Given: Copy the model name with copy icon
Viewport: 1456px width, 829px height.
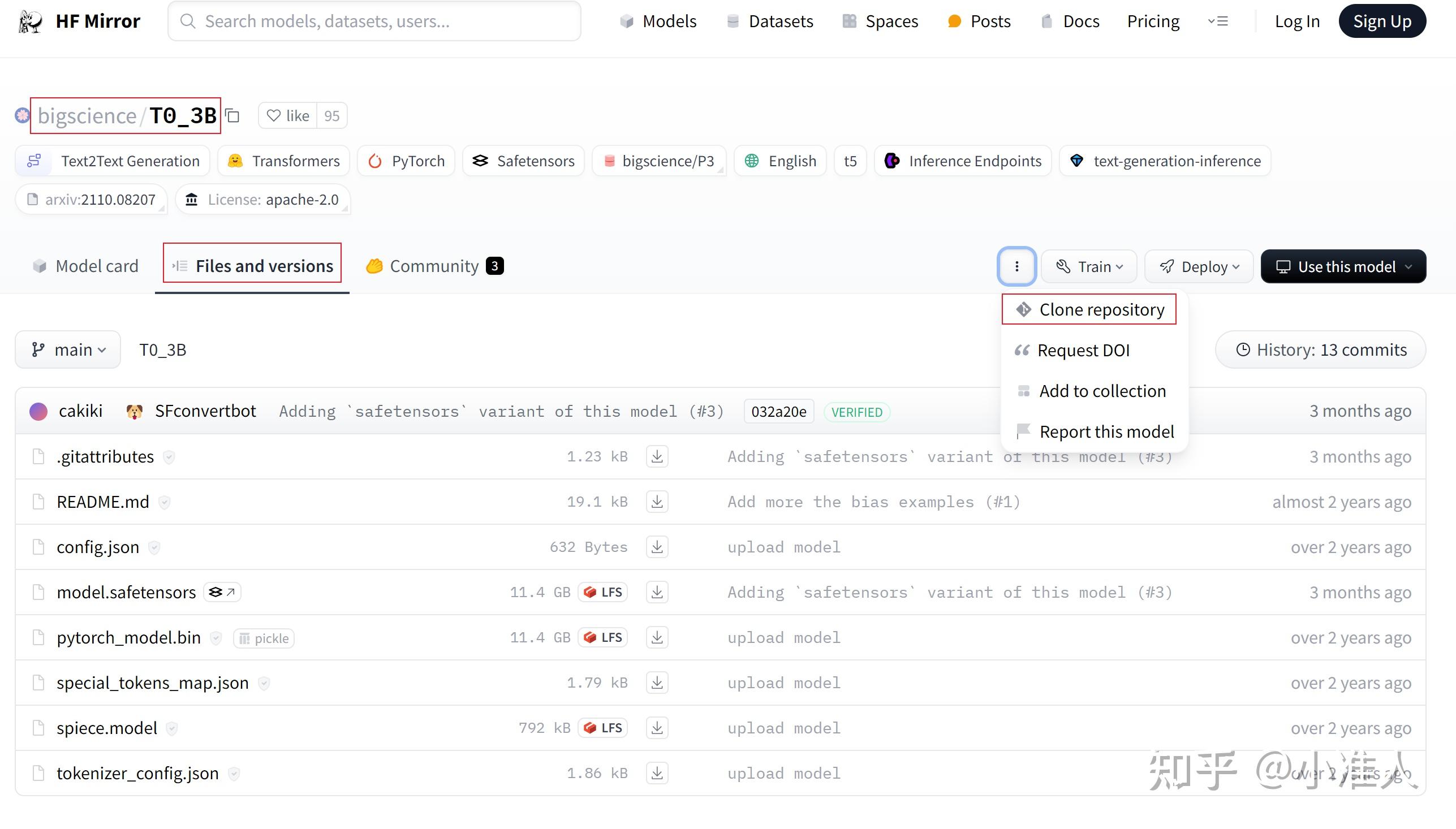Looking at the screenshot, I should click(x=232, y=115).
